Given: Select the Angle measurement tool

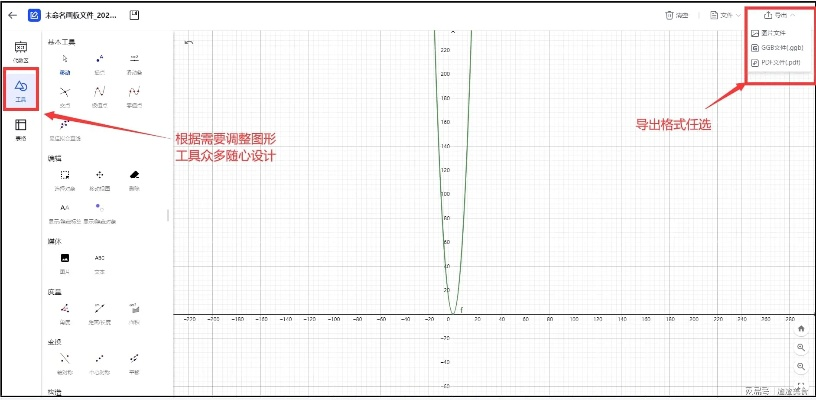Looking at the screenshot, I should 64,311.
